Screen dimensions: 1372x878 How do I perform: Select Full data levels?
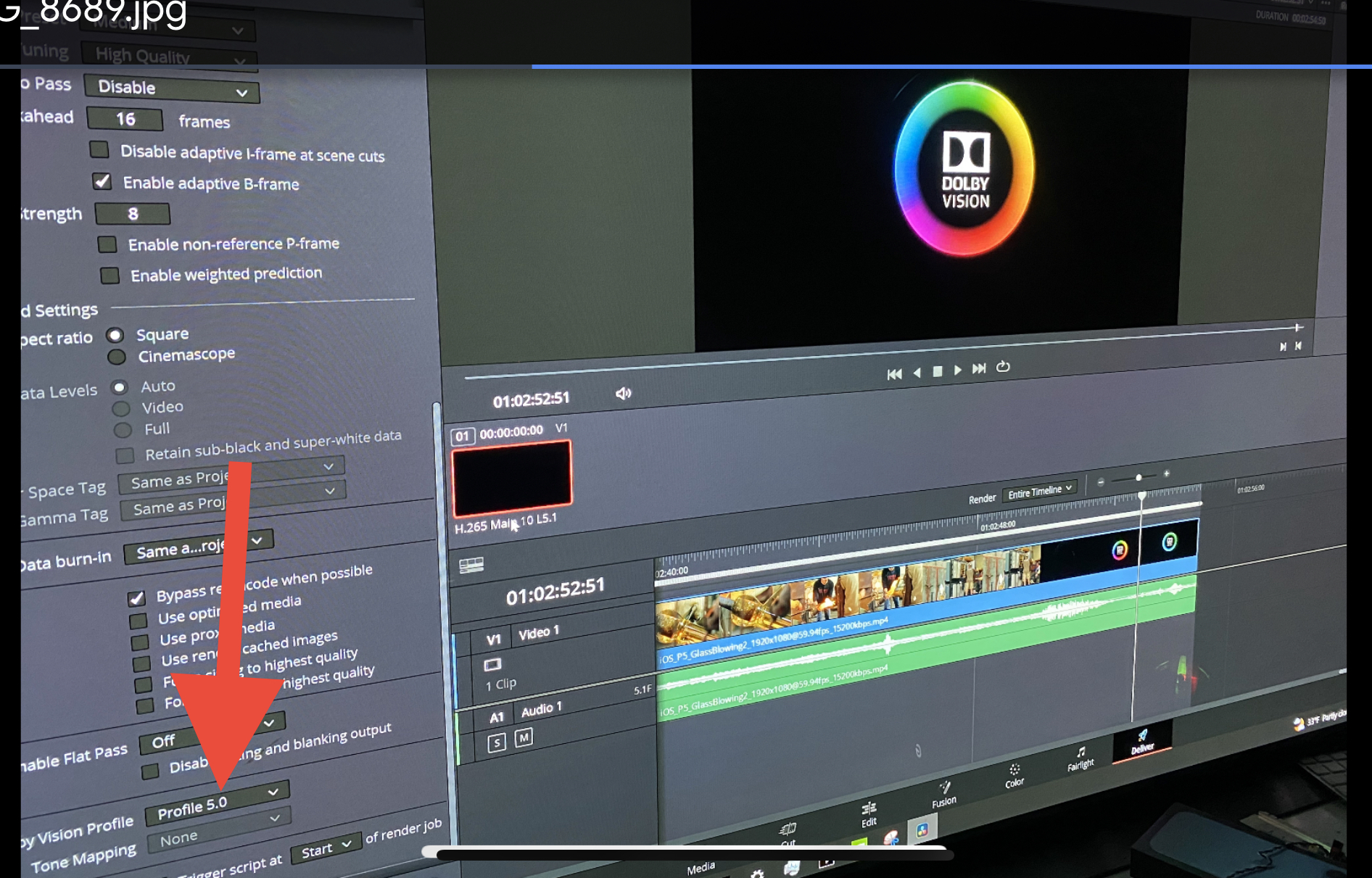pos(123,430)
